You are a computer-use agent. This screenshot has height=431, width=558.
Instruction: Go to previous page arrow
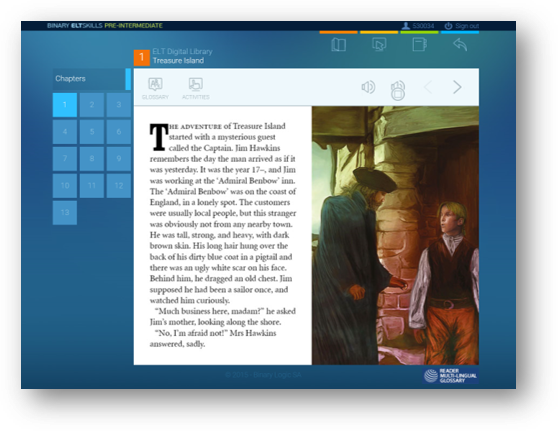428,87
